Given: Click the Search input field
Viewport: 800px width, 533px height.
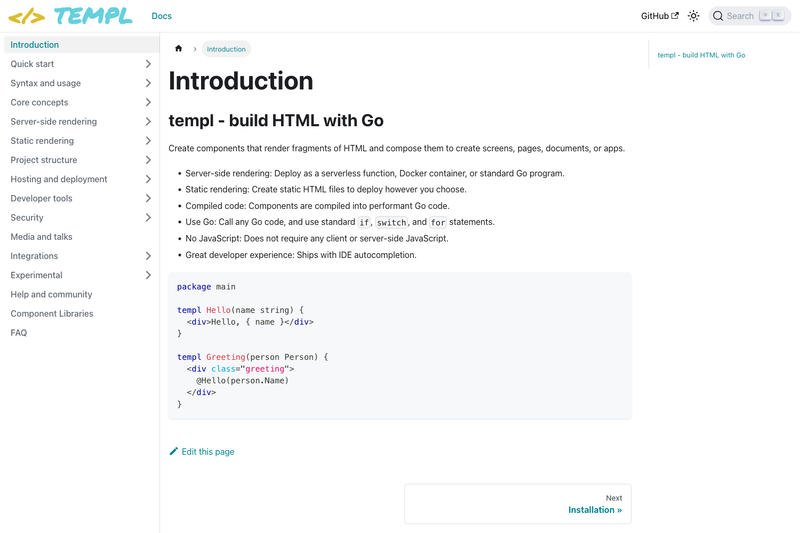Looking at the screenshot, I should point(749,16).
